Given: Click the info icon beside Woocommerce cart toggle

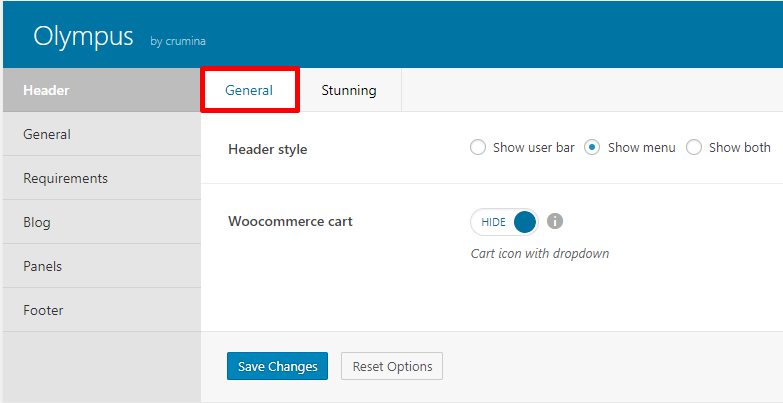Looking at the screenshot, I should [555, 221].
